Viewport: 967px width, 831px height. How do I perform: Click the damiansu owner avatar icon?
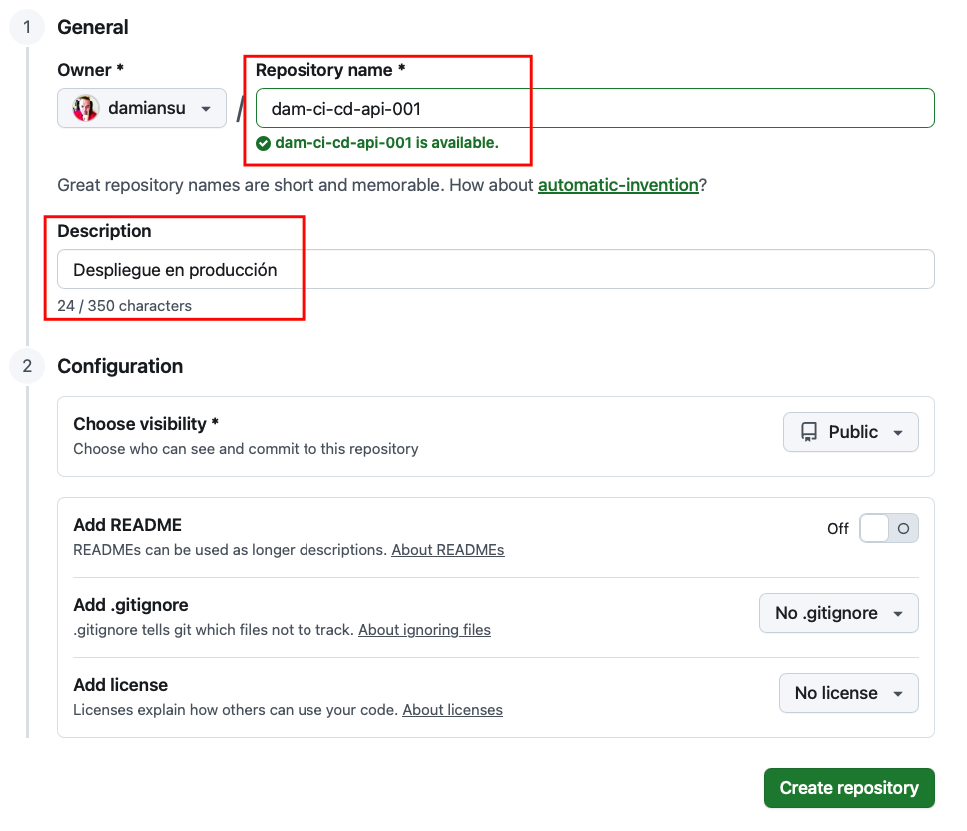pos(86,108)
